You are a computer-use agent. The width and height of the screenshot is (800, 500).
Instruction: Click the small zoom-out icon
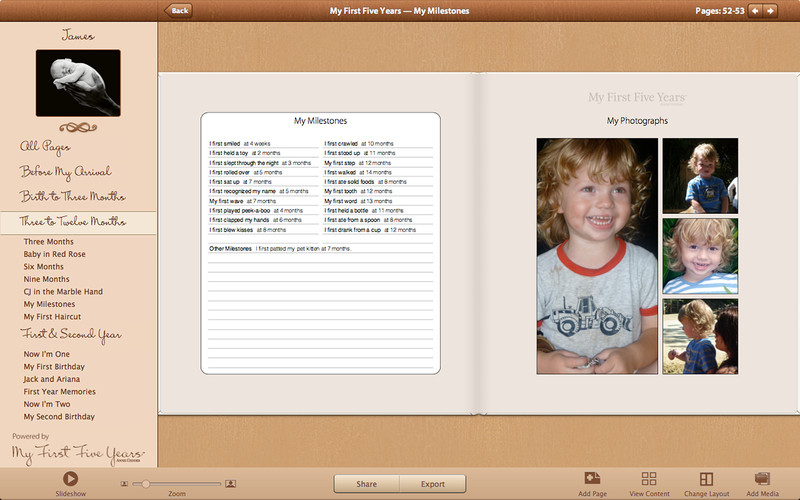[124, 484]
